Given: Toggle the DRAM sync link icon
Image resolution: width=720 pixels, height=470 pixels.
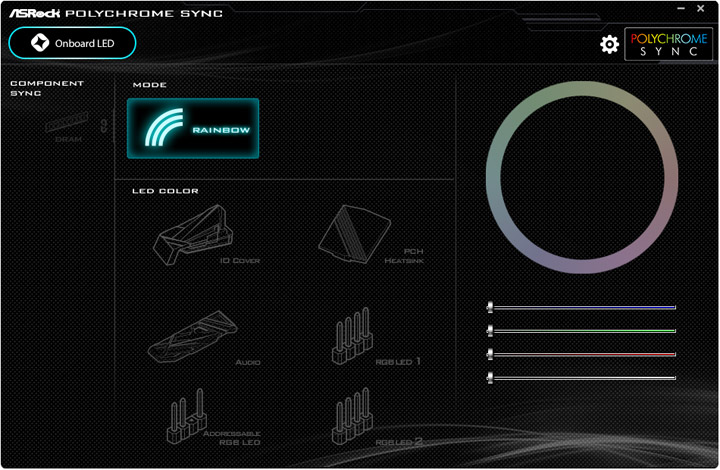Looking at the screenshot, I should (104, 126).
